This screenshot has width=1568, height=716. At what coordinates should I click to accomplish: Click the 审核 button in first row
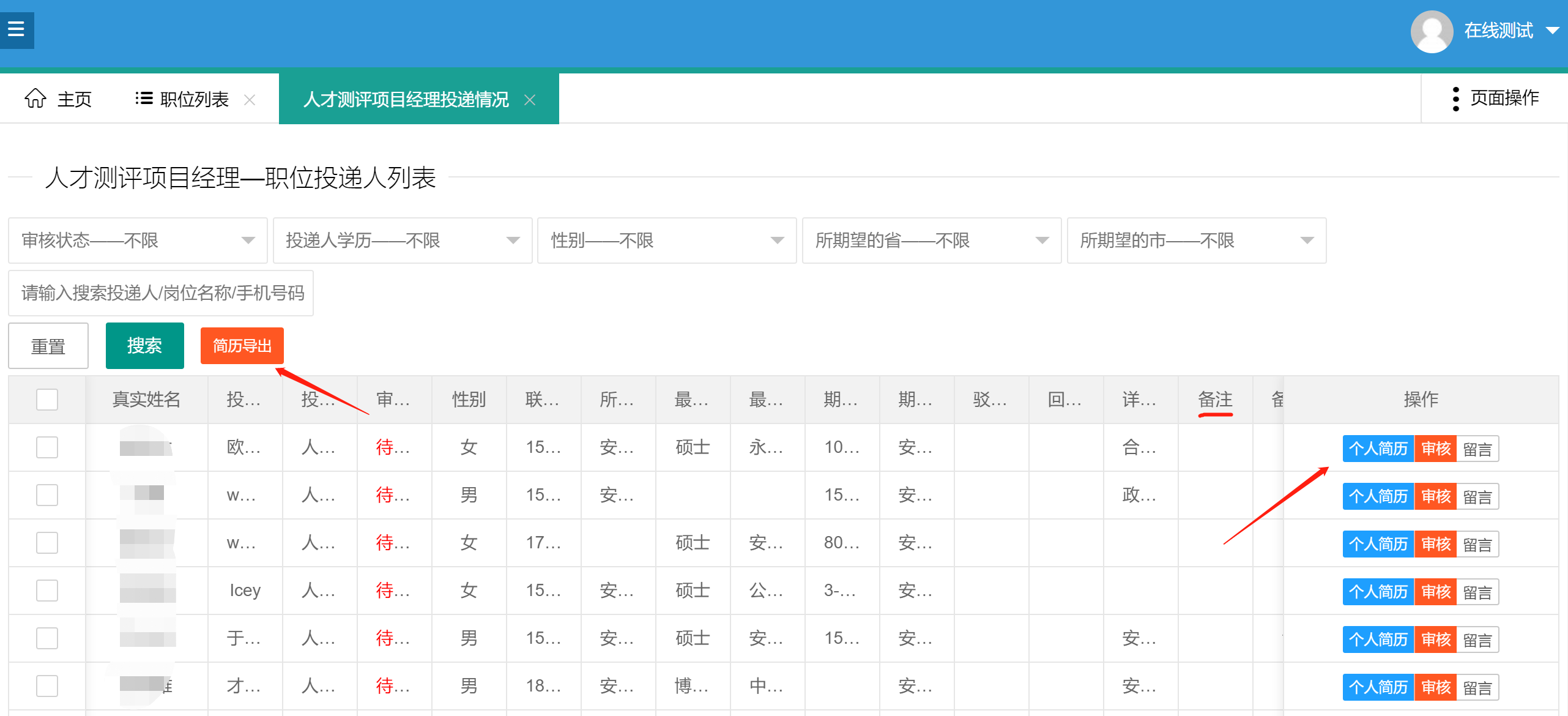coord(1435,449)
